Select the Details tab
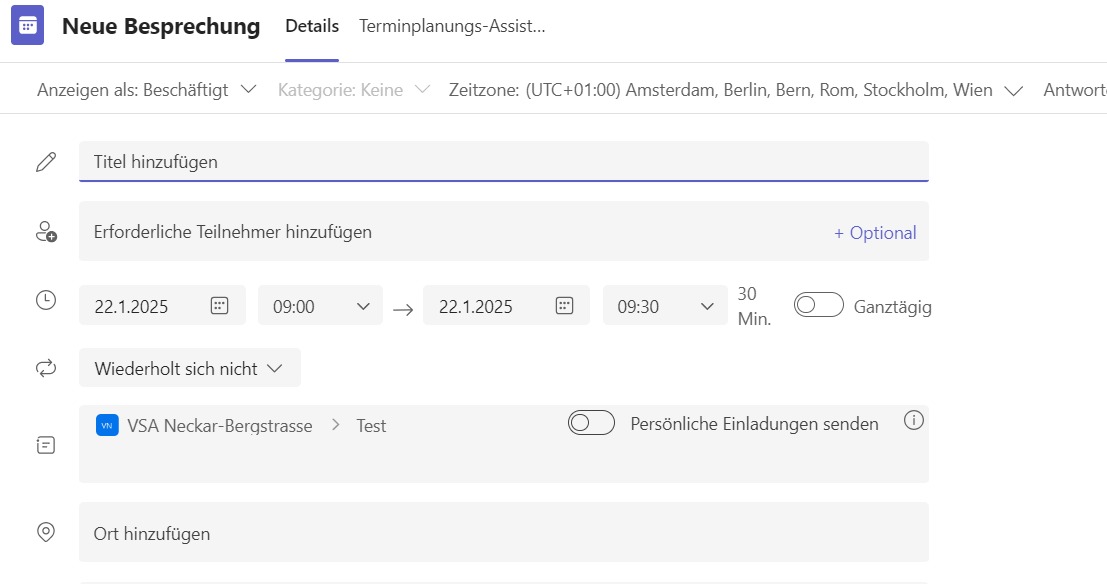This screenshot has height=584, width=1107. [312, 26]
